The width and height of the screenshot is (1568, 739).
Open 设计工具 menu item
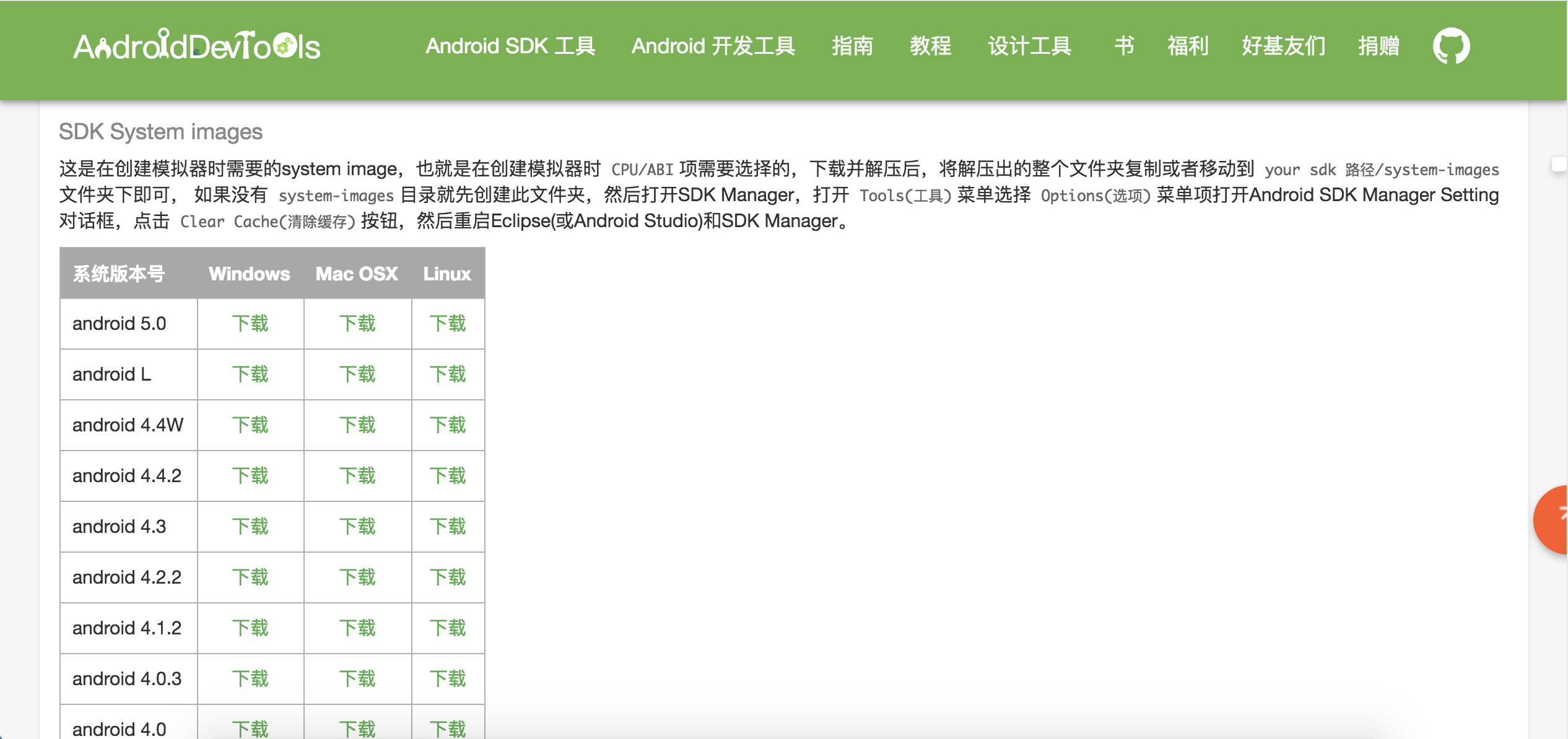click(1029, 46)
